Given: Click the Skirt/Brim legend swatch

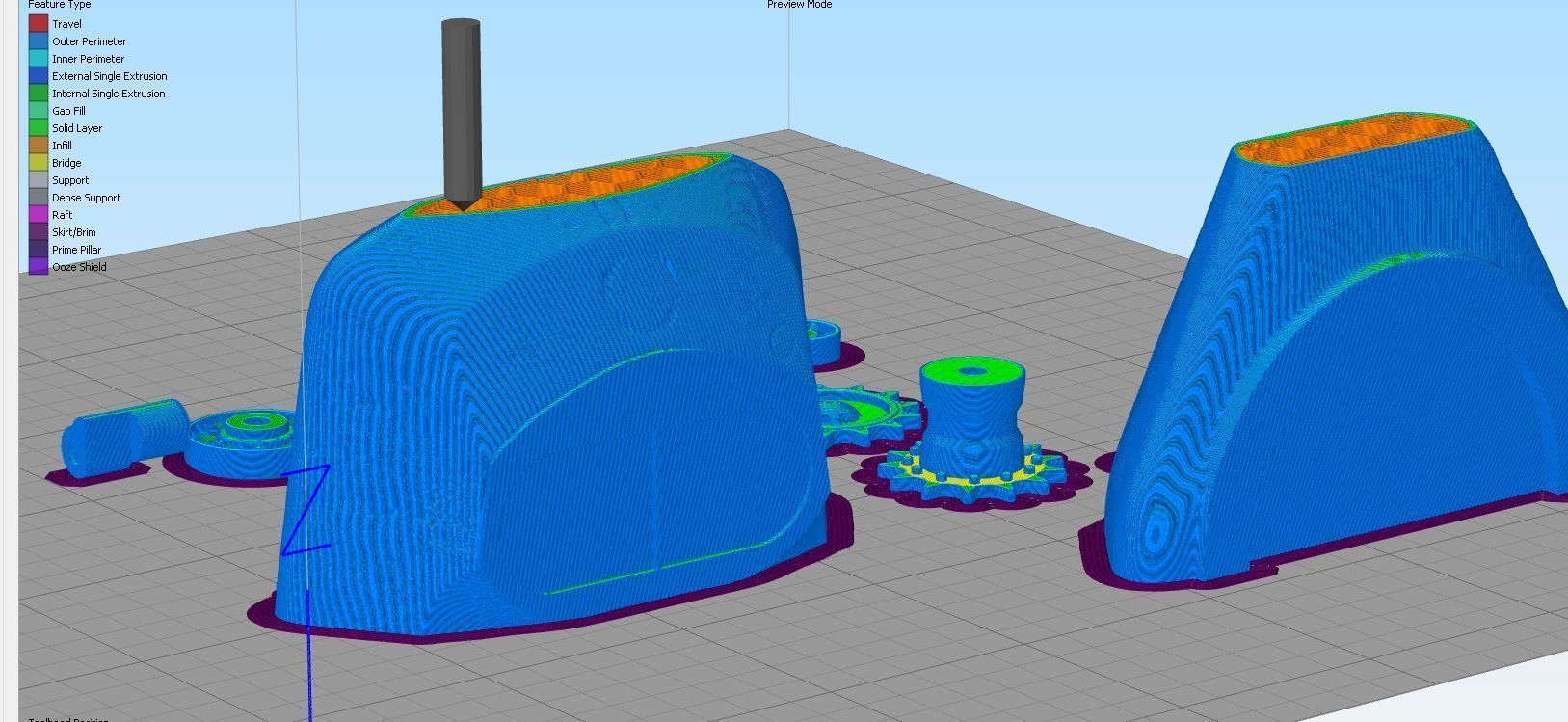Looking at the screenshot, I should 39,231.
